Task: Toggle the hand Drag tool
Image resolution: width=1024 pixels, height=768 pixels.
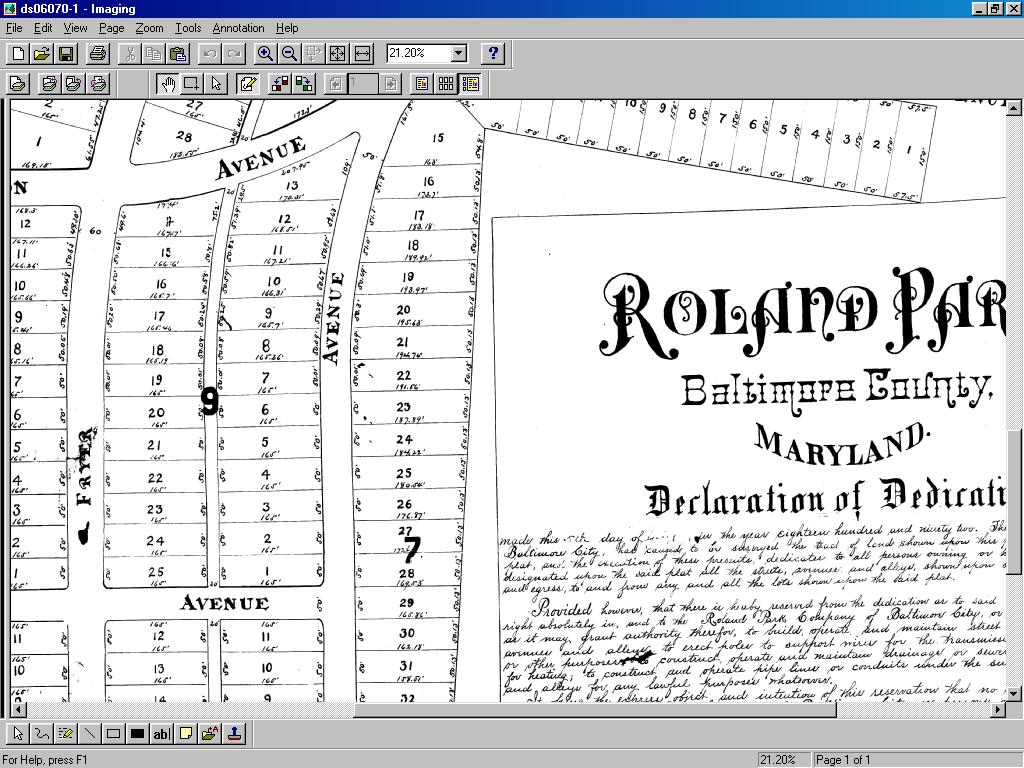Action: 167,84
